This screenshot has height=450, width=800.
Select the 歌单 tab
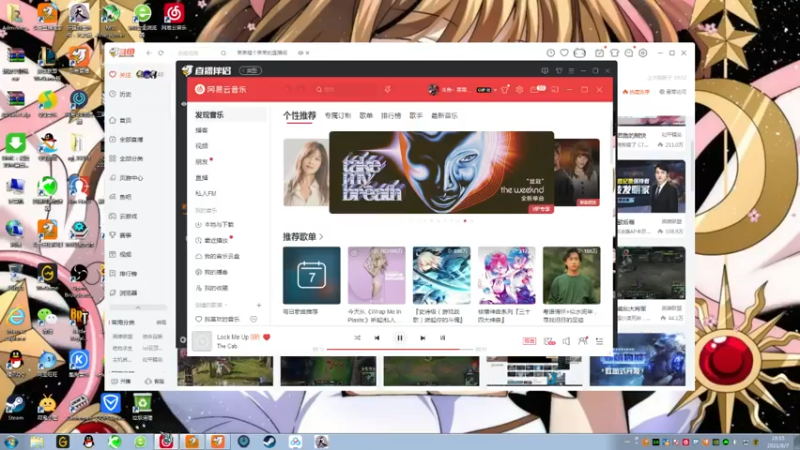click(x=366, y=116)
